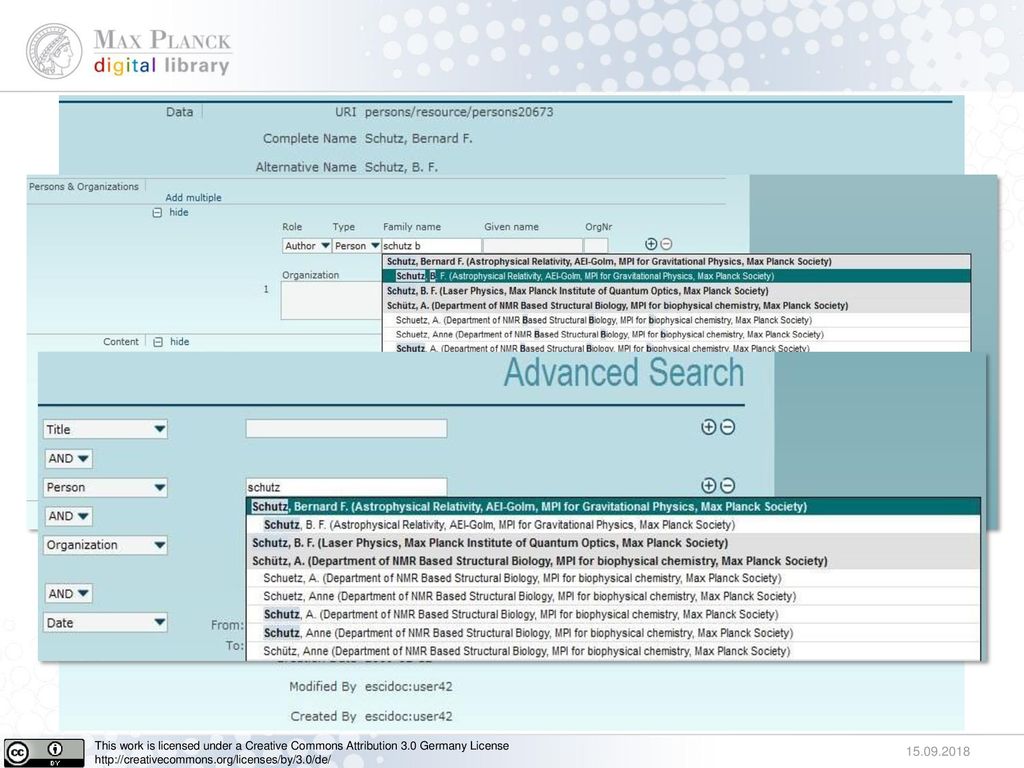
Task: Click the Modified By value 'escidoc:user42'
Action: pos(409,686)
